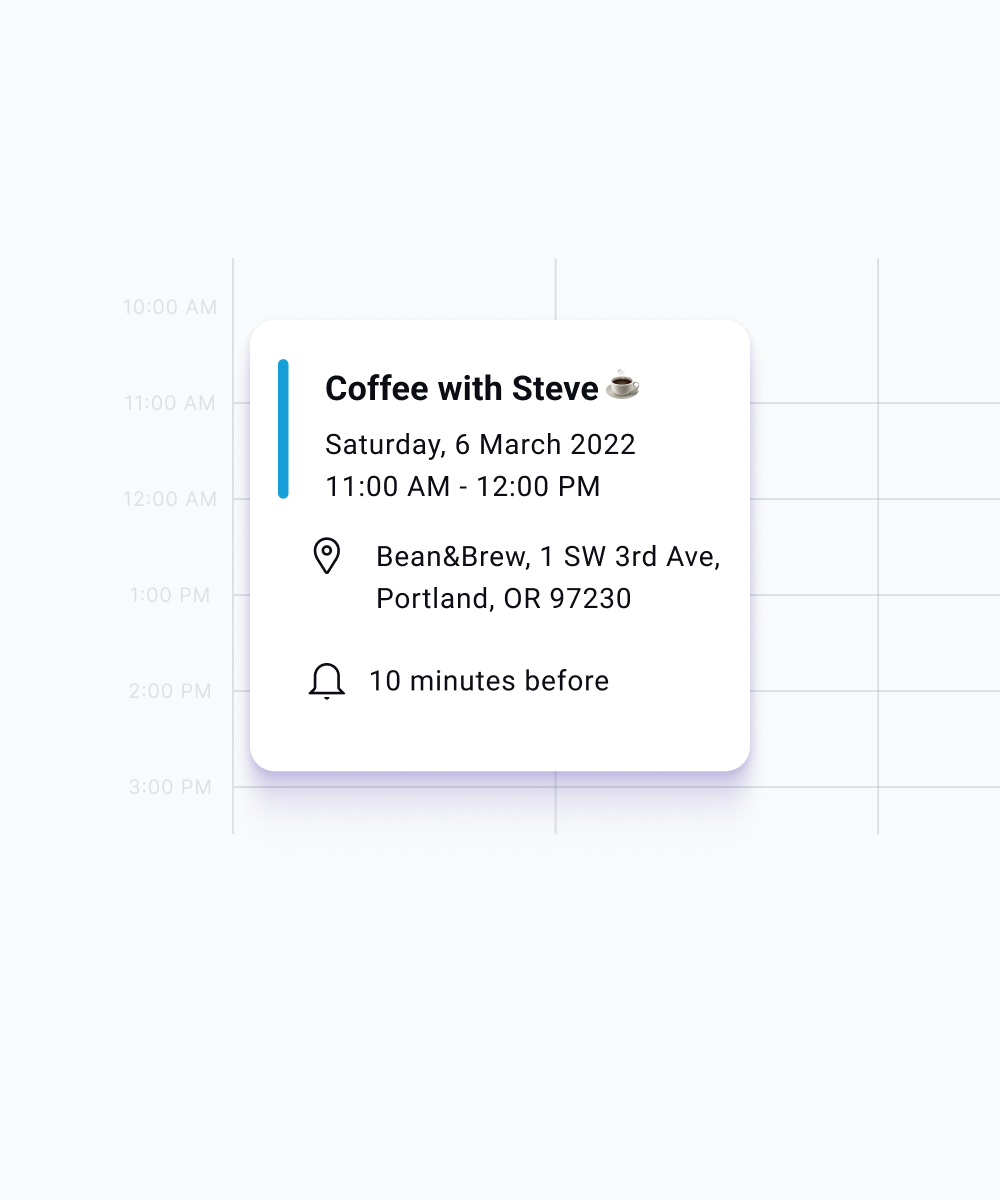Select the 1:00 PM time label
1000x1200 pixels.
click(169, 595)
